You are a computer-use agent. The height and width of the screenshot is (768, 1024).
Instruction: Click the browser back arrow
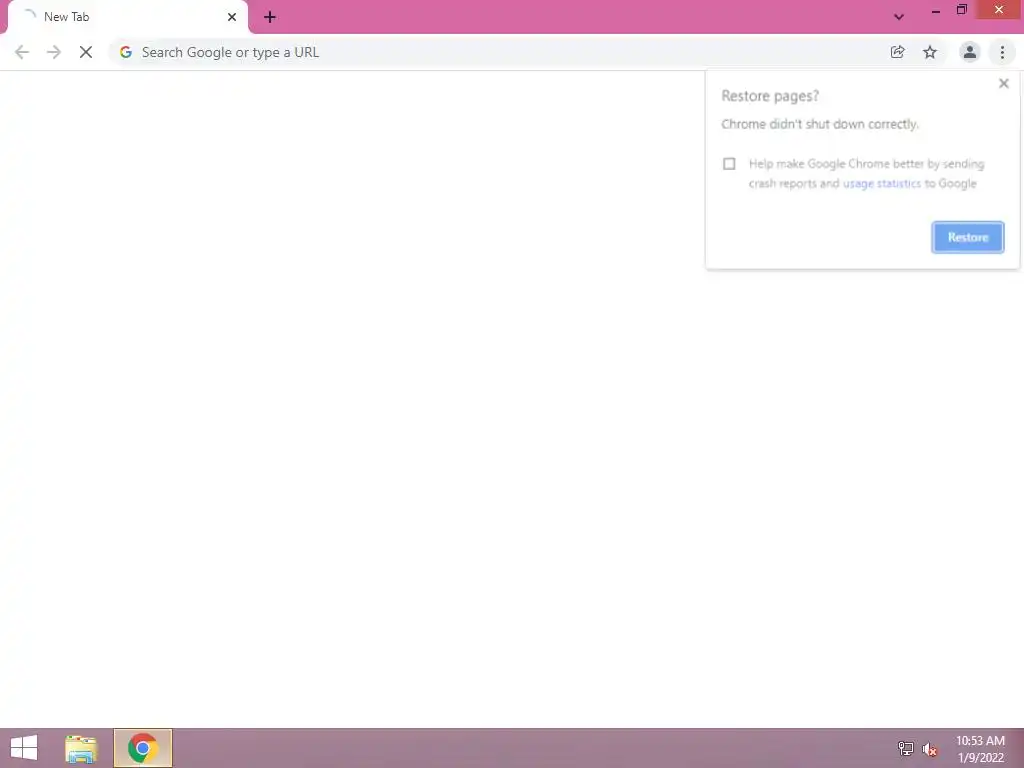22,52
